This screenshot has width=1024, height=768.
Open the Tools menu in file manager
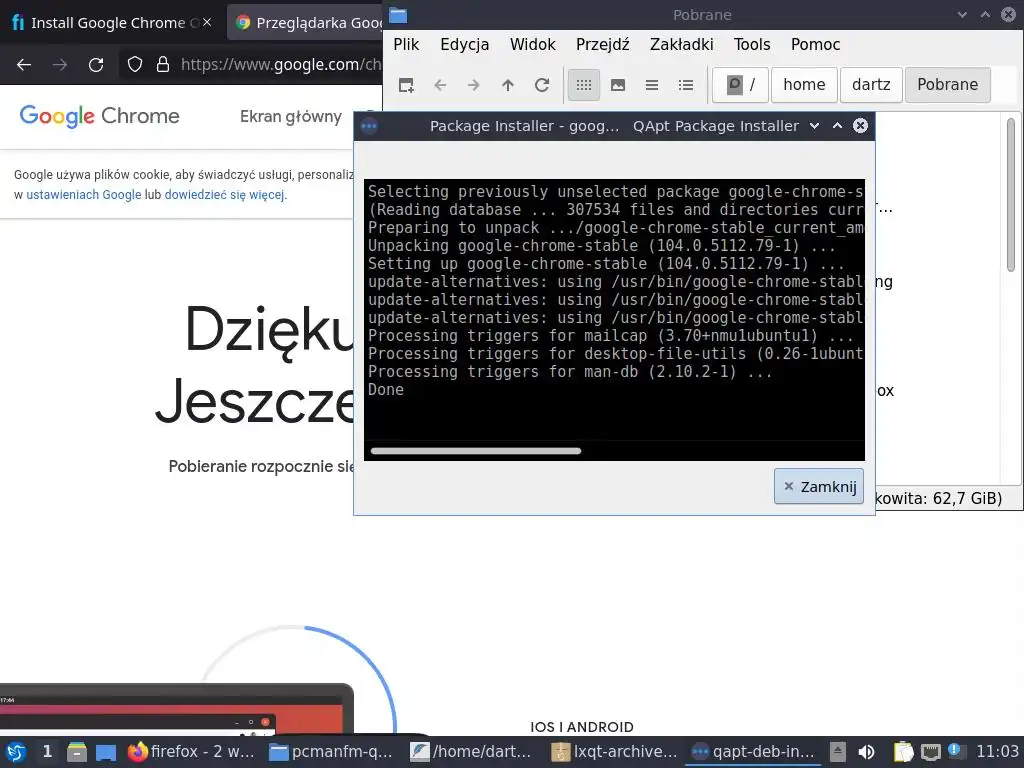[752, 44]
